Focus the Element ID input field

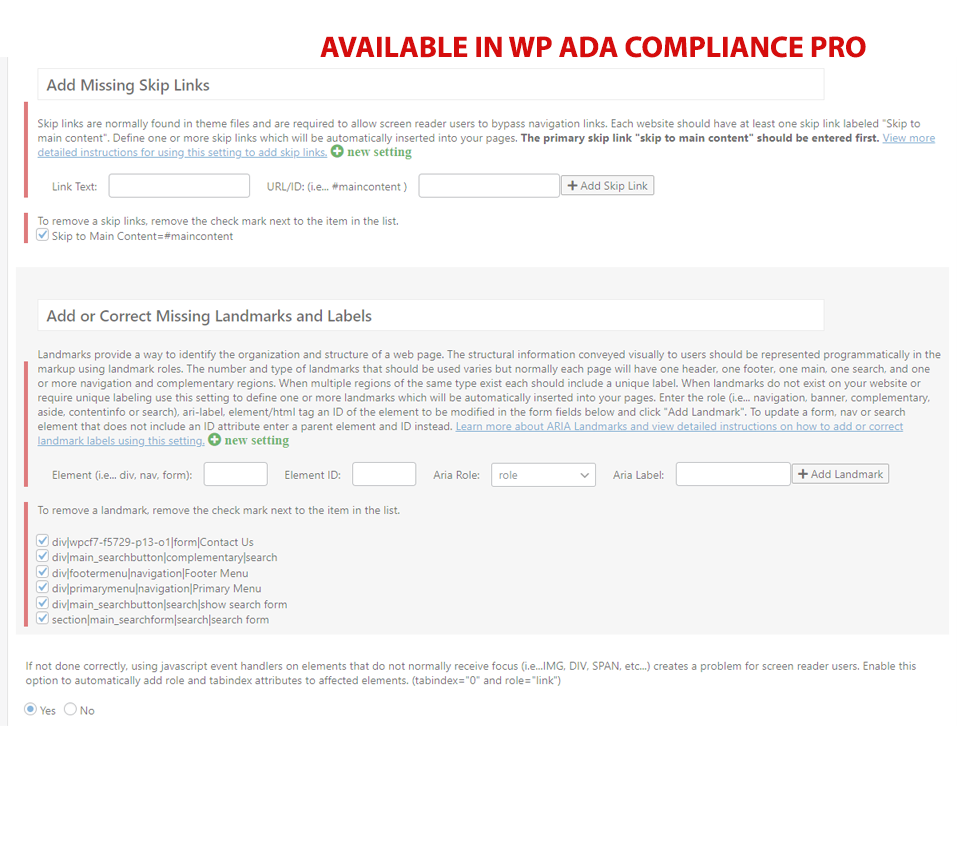click(384, 474)
